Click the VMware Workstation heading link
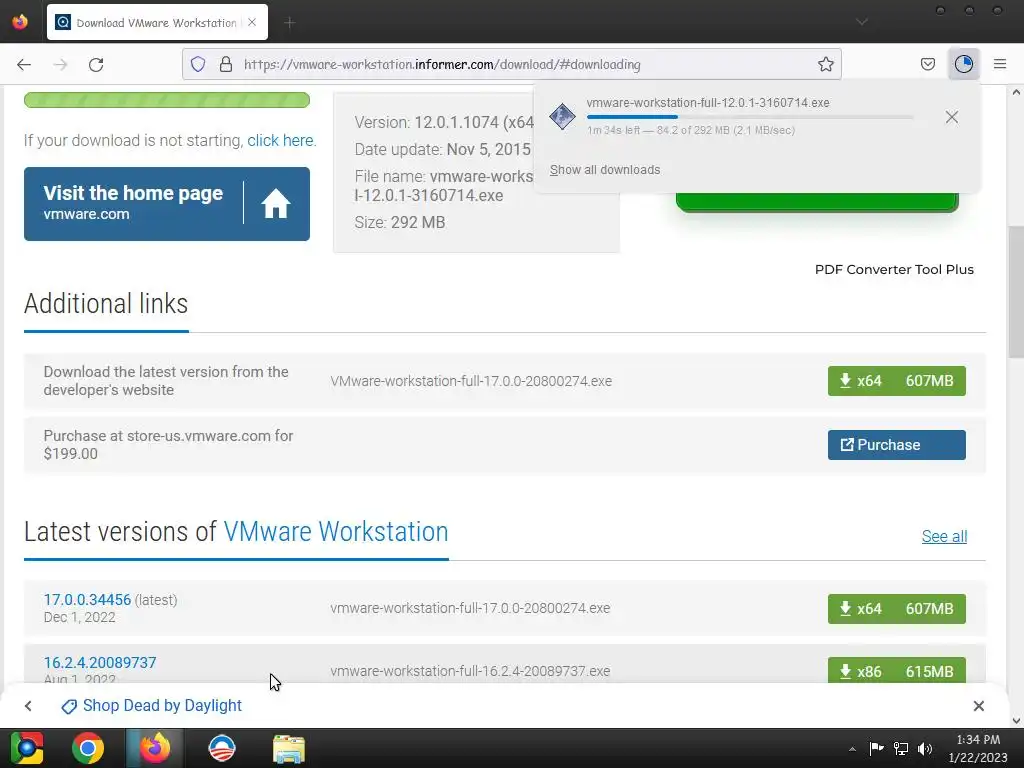The width and height of the screenshot is (1024, 768). pyautogui.click(x=336, y=532)
